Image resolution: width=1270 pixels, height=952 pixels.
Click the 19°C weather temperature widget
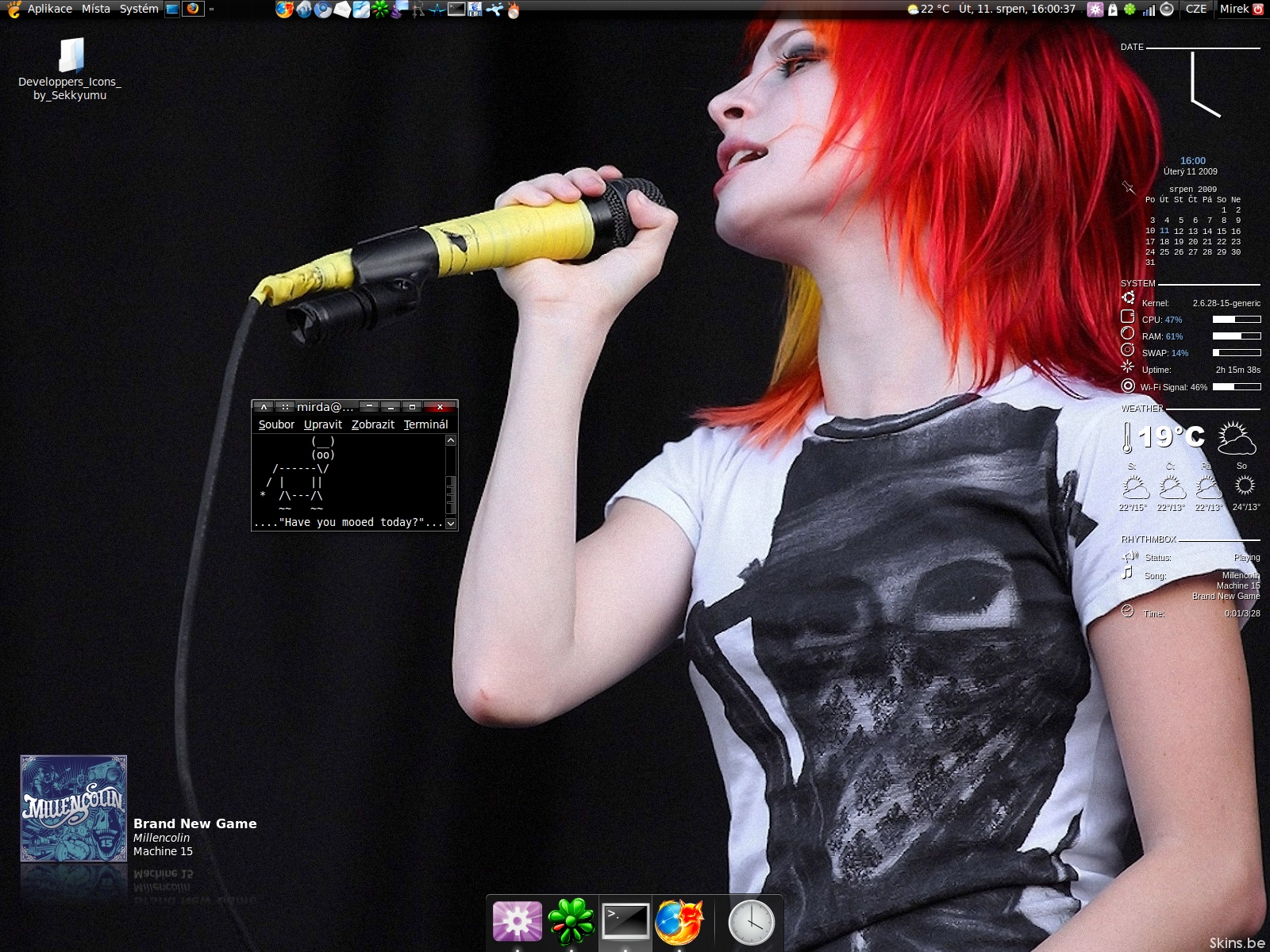(x=1171, y=436)
